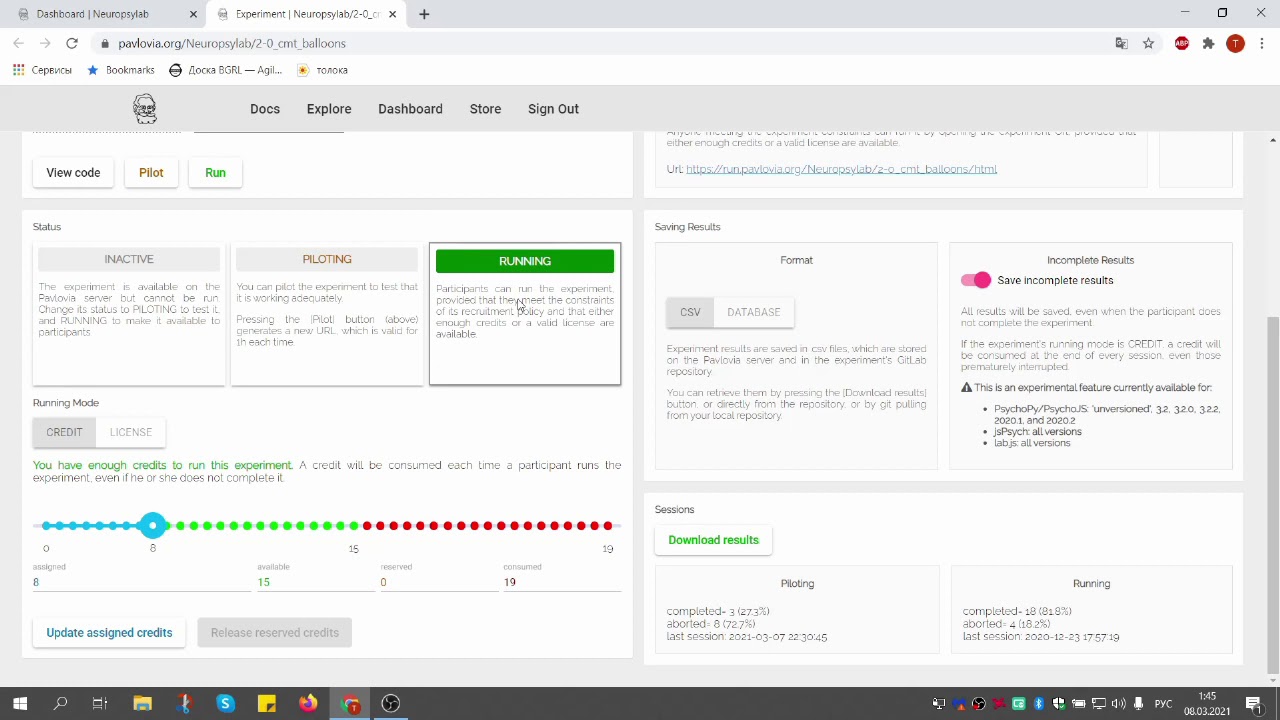Open a new browser tab with plus icon
The image size is (1280, 720).
click(x=424, y=14)
